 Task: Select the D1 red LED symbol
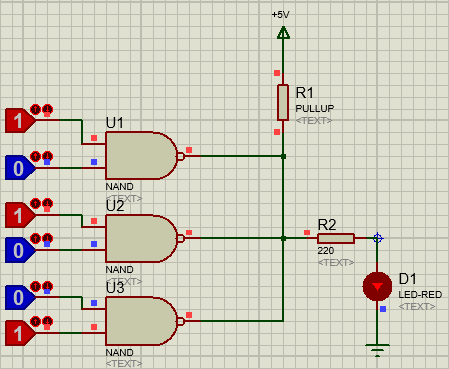tap(377, 287)
